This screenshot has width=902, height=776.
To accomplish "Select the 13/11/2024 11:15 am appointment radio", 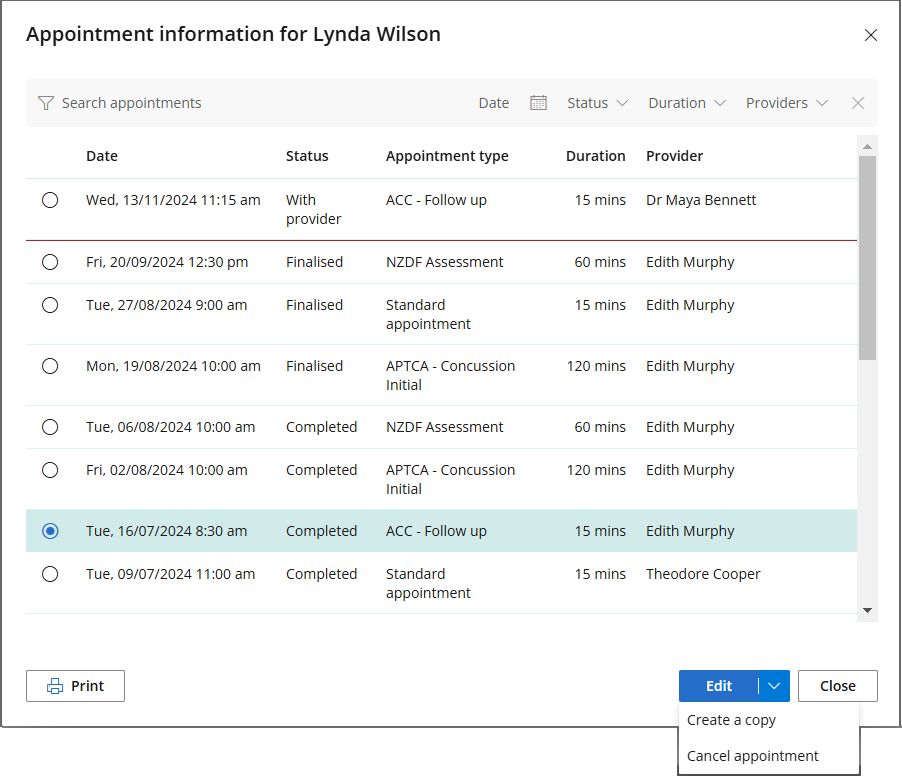I will coord(50,200).
